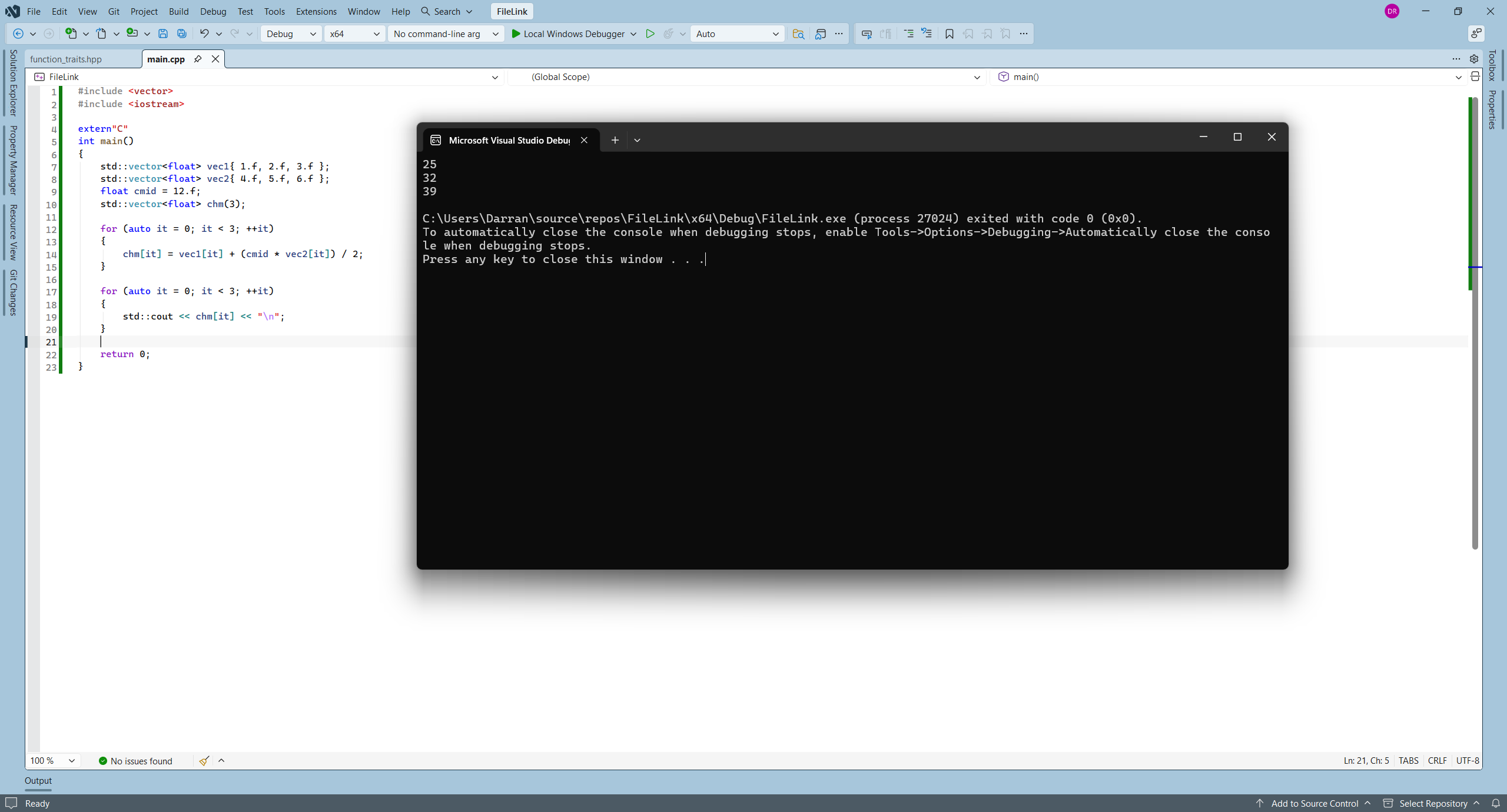Click the split editor window icon
This screenshot has height=812, width=1507.
pyautogui.click(x=1475, y=76)
